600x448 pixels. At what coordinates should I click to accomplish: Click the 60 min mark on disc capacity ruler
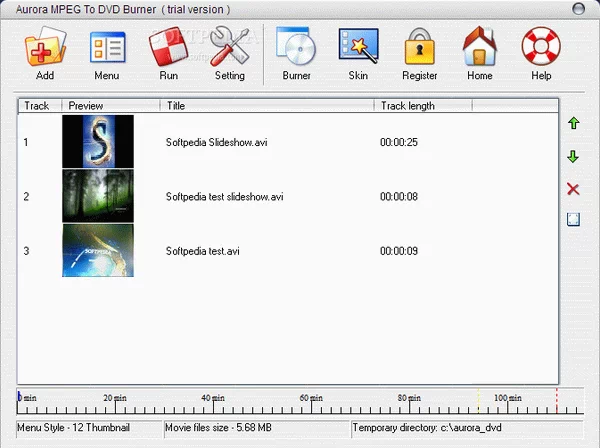[x=311, y=400]
